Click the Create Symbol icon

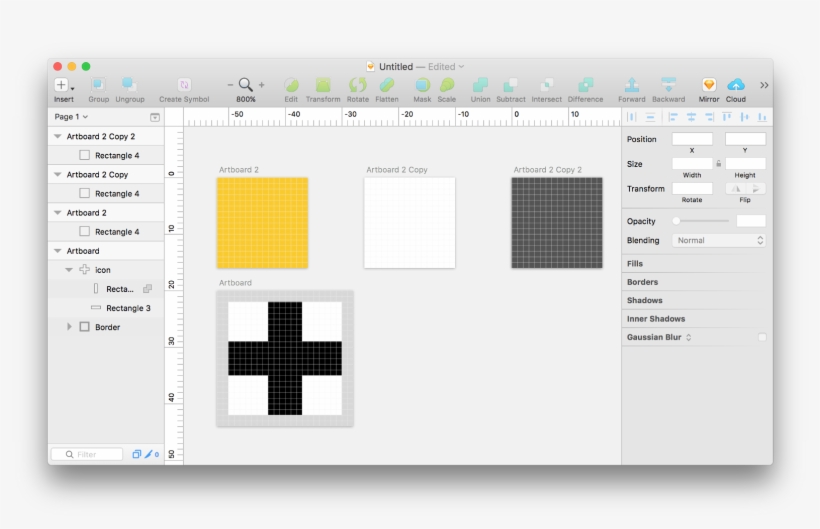coord(184,85)
